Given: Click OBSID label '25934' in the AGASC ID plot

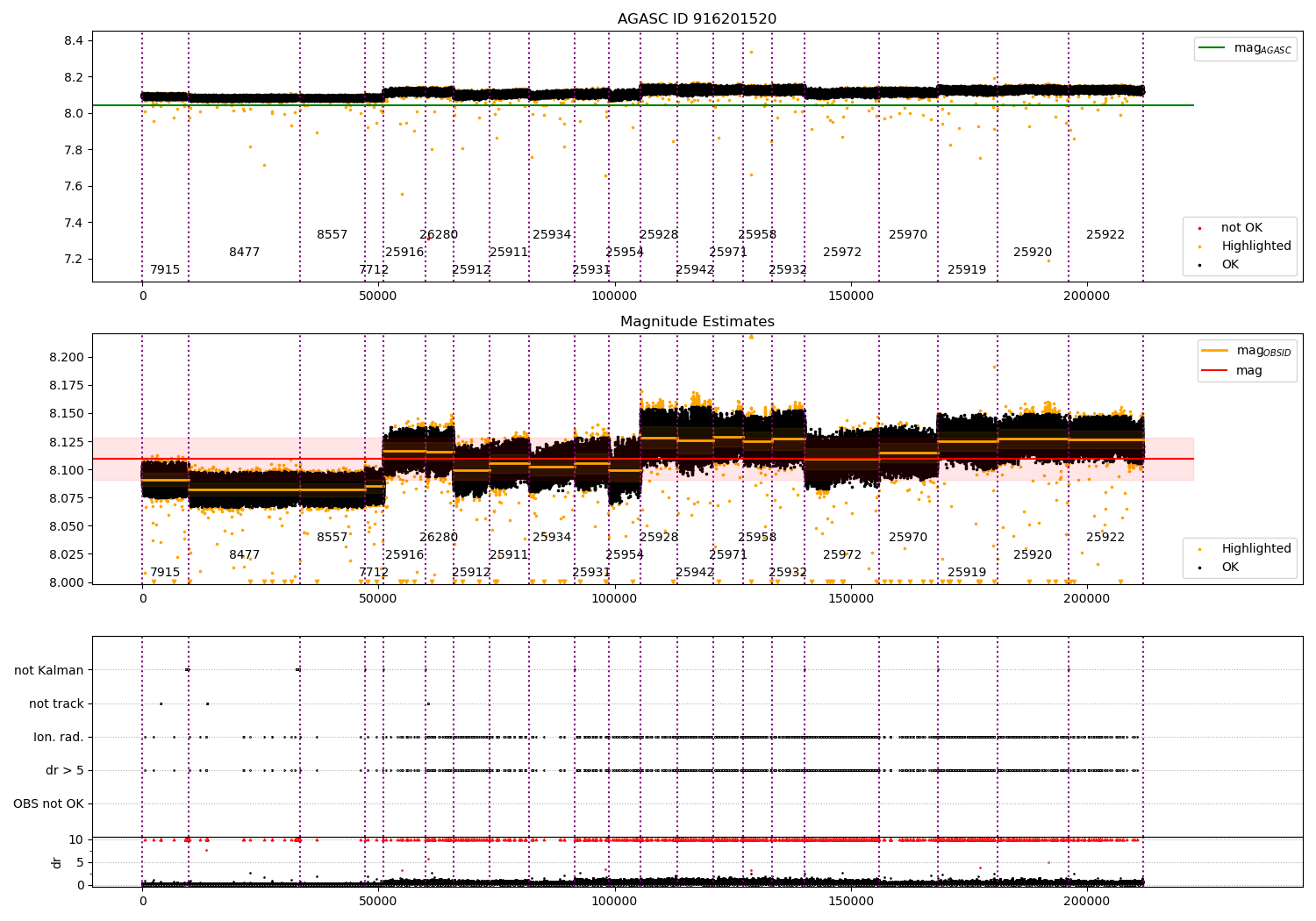Looking at the screenshot, I should point(552,234).
